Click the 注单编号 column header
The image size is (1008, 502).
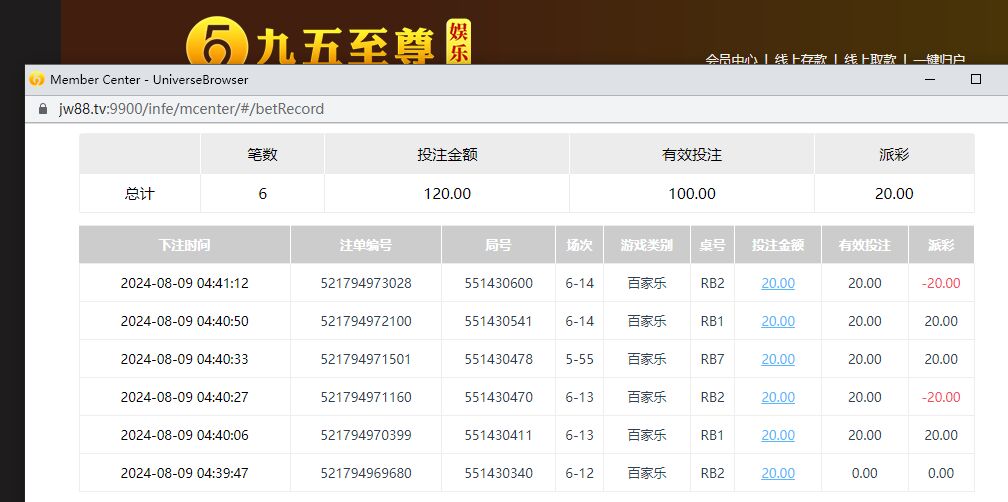(x=365, y=245)
